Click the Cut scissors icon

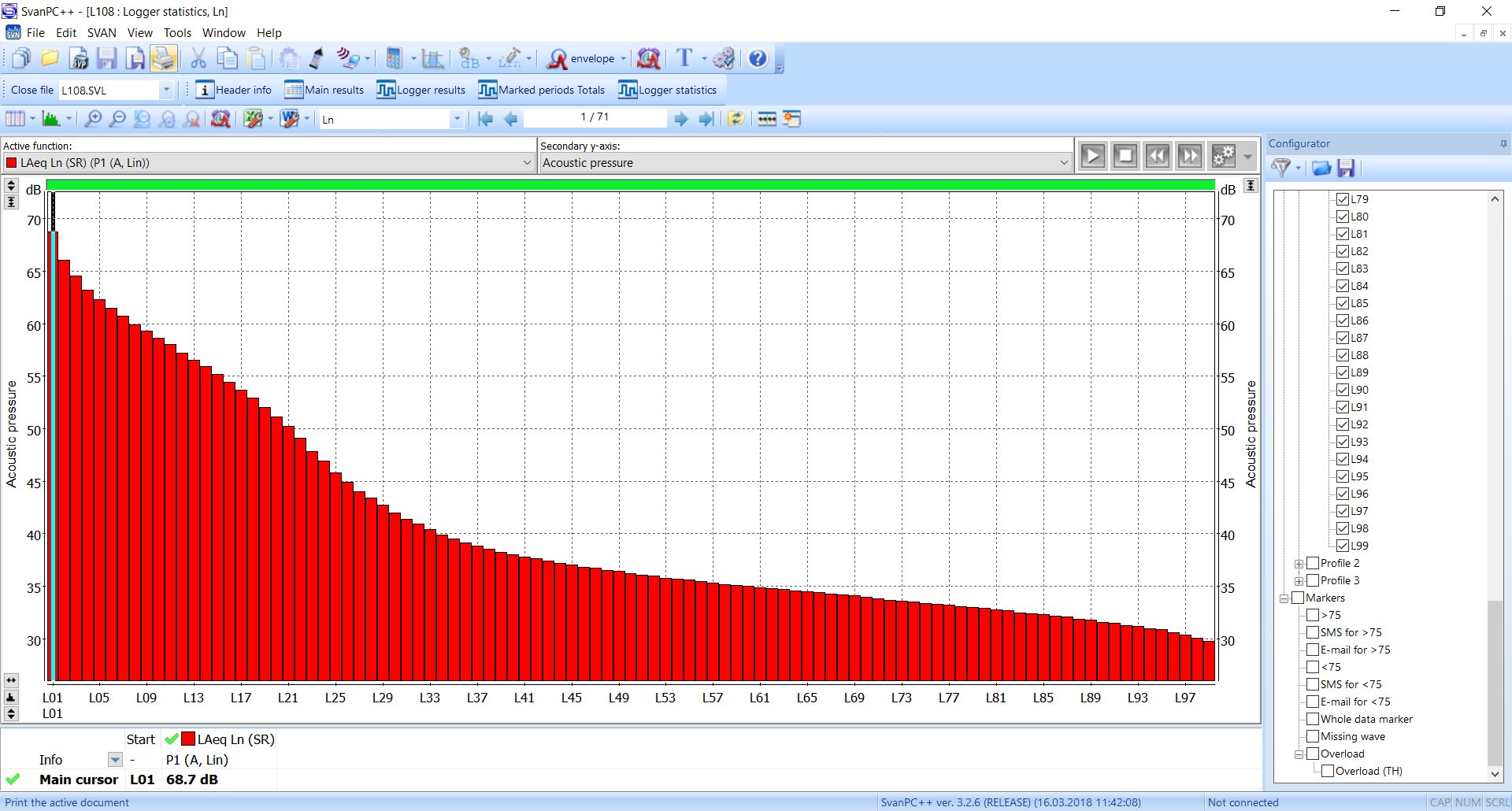tap(198, 59)
